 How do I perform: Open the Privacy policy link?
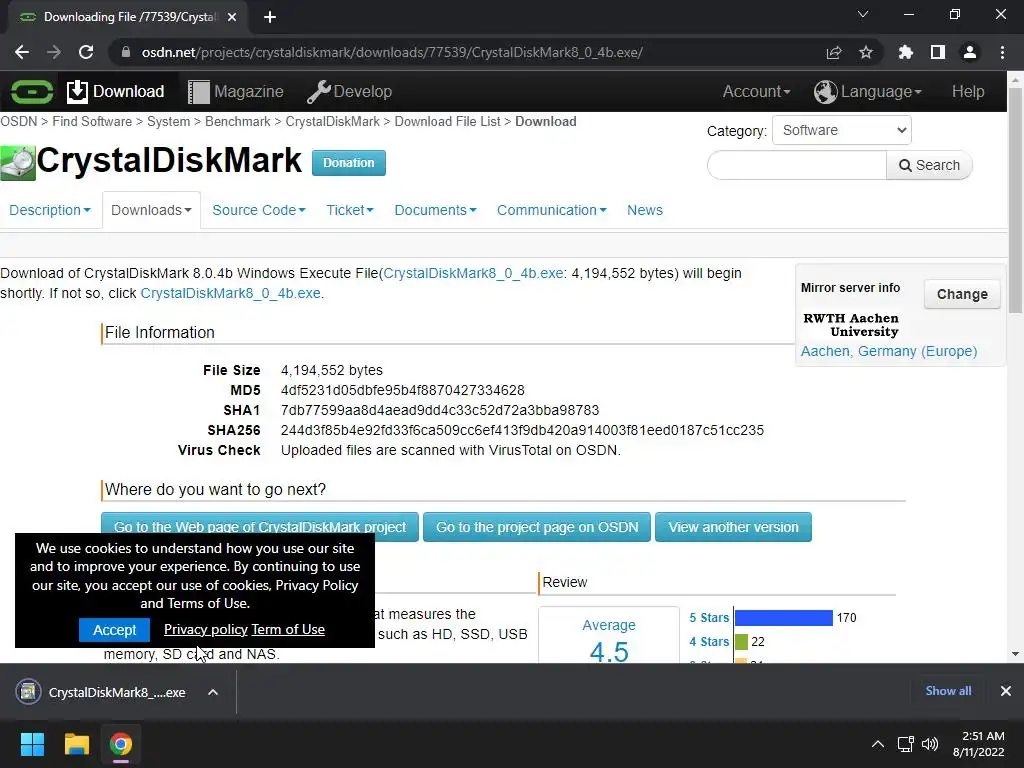[x=206, y=630]
